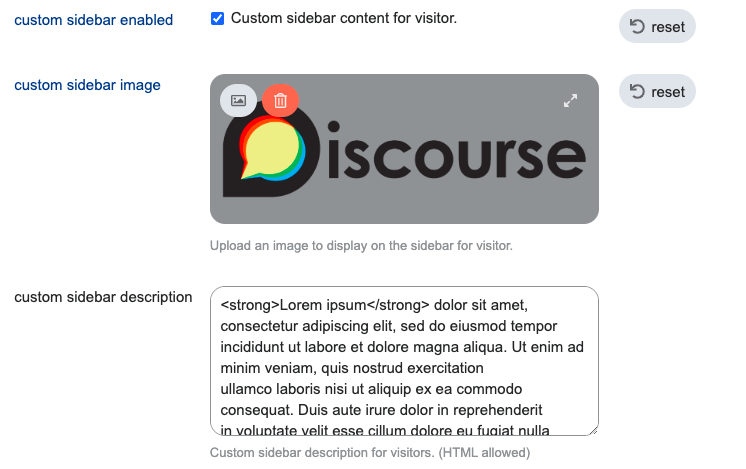Reset the custom sidebar image setting
Screen dimensions: 746x469
(x=657, y=91)
